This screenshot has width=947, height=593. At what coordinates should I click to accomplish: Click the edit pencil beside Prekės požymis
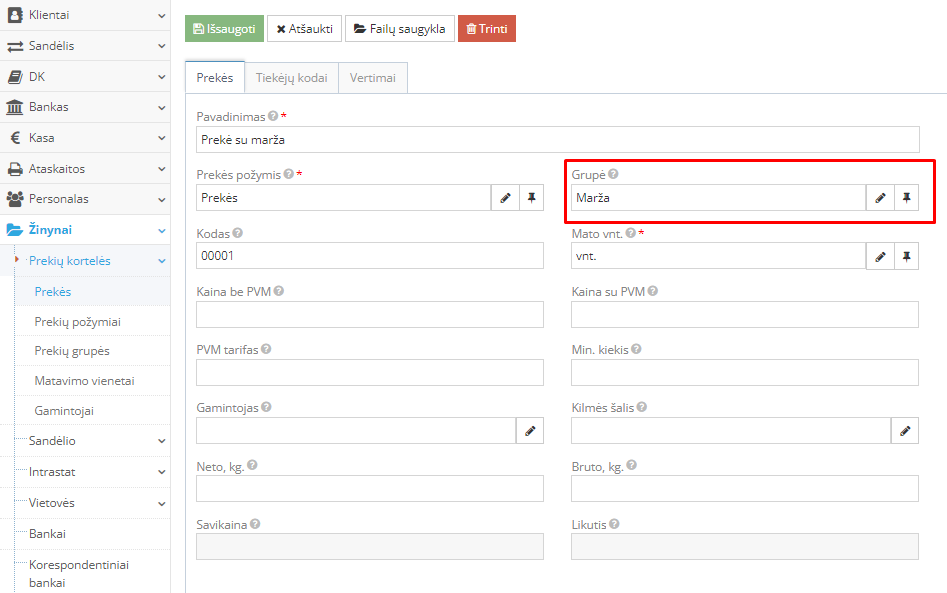pos(505,198)
